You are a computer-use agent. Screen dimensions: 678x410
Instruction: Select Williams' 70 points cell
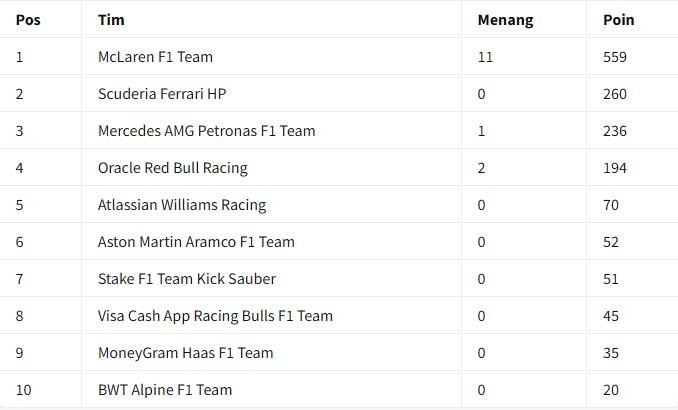pos(611,205)
